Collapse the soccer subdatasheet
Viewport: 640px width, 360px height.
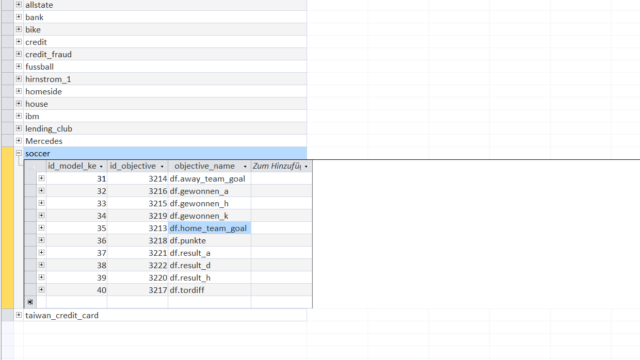tap(19, 153)
